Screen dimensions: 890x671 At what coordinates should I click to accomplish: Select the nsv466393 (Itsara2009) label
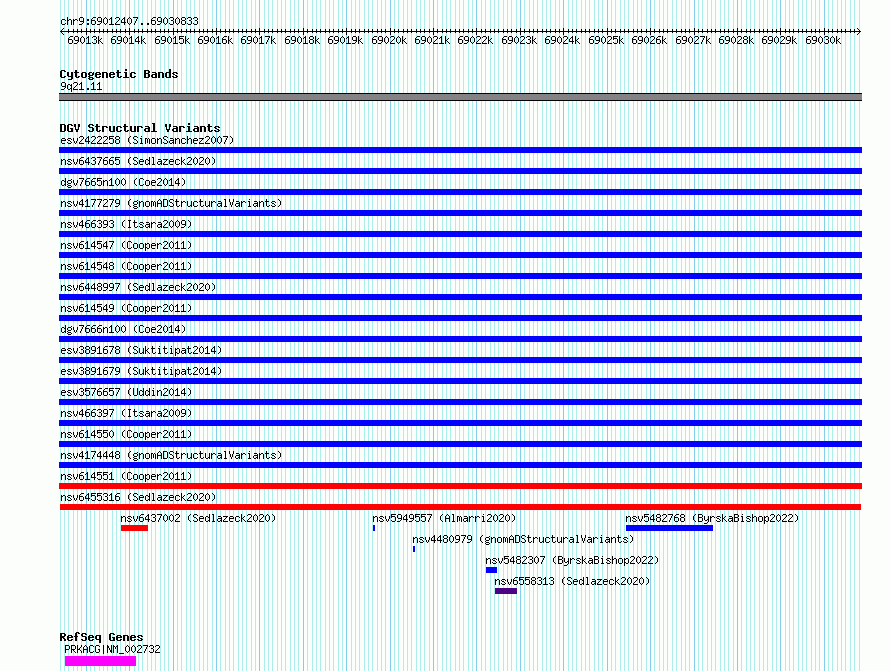point(126,224)
